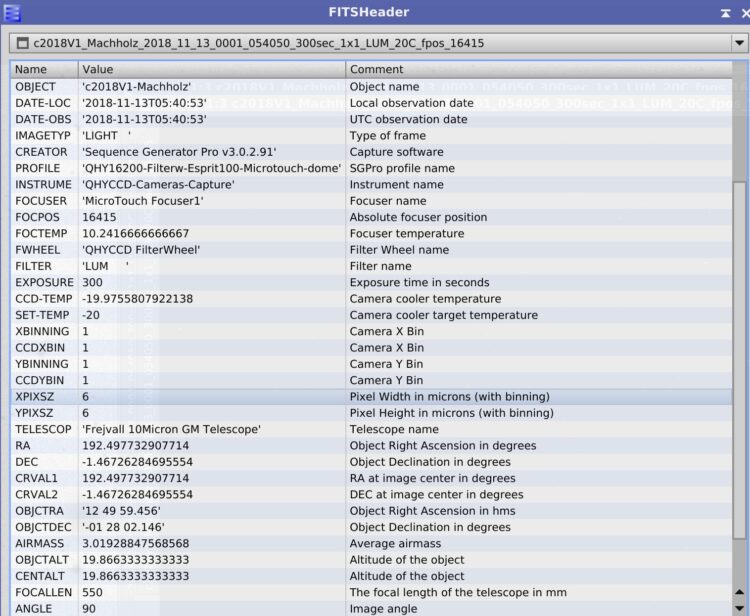The height and width of the screenshot is (616, 750).
Task: Click comment 'Absolute focuser position'
Action: pos(418,217)
